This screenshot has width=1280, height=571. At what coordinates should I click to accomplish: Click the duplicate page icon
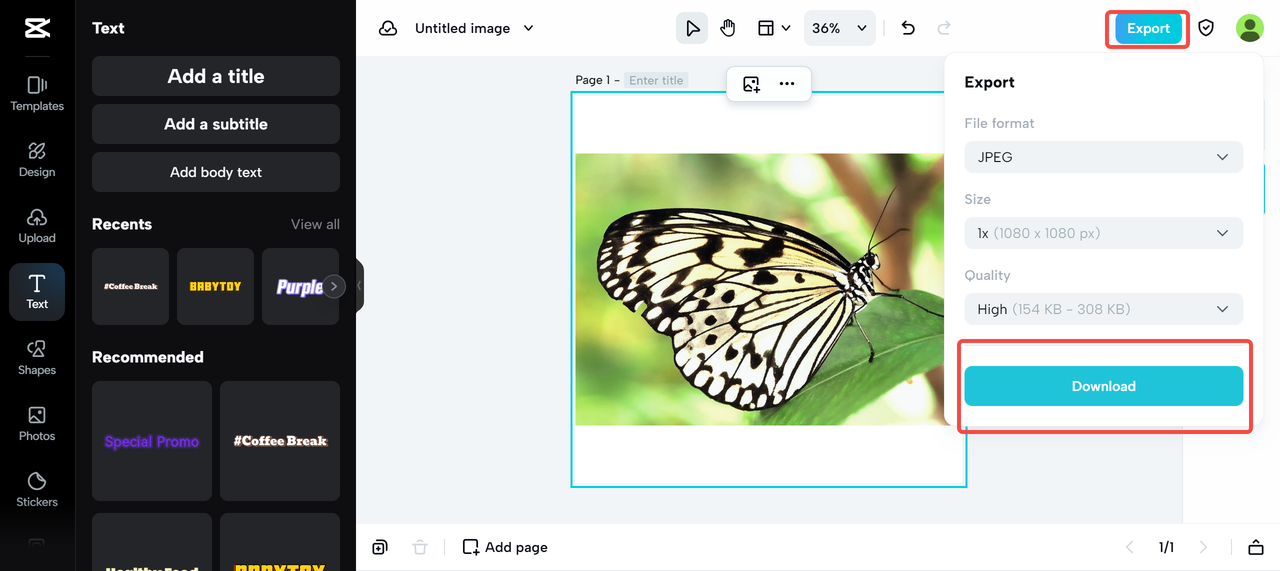[380, 547]
